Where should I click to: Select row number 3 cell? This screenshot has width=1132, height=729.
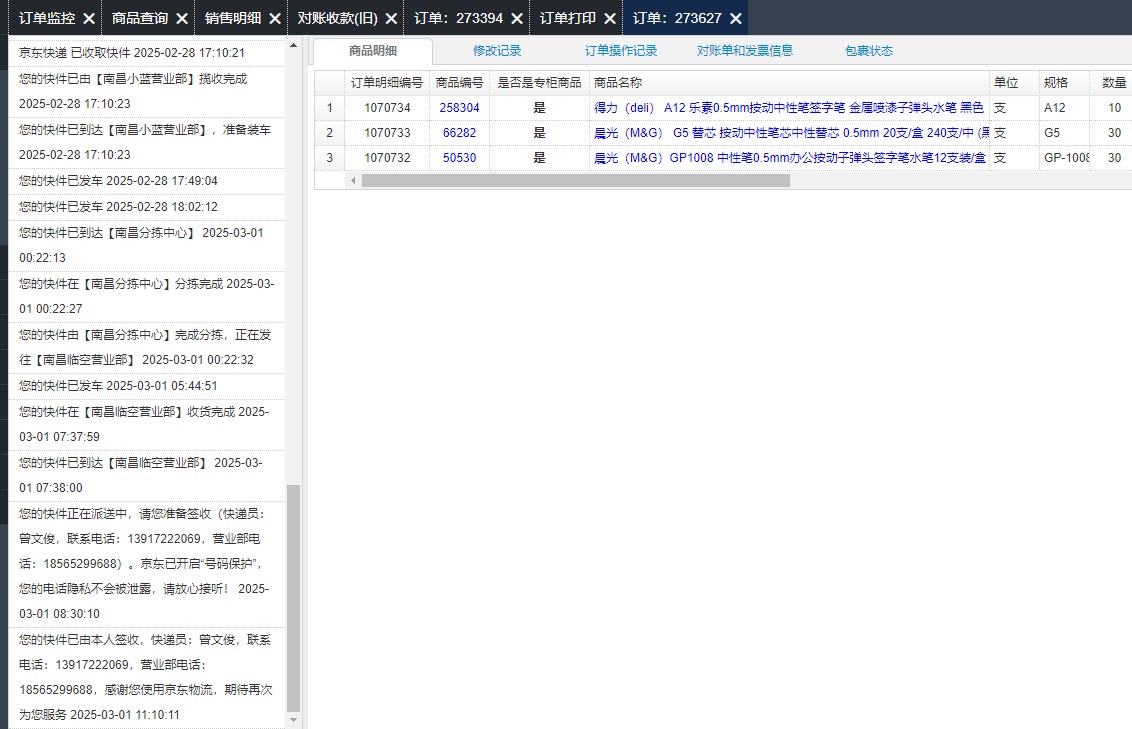(x=330, y=157)
